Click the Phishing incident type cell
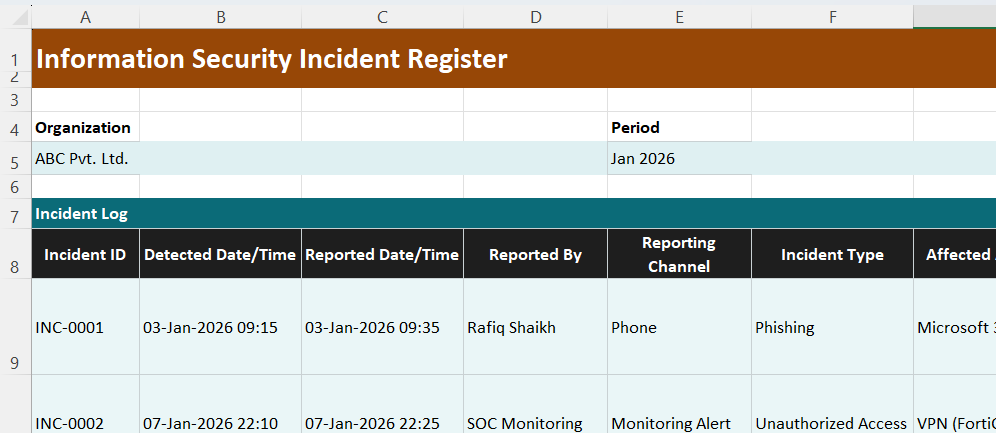Viewport: 996px width, 433px height. [x=832, y=327]
